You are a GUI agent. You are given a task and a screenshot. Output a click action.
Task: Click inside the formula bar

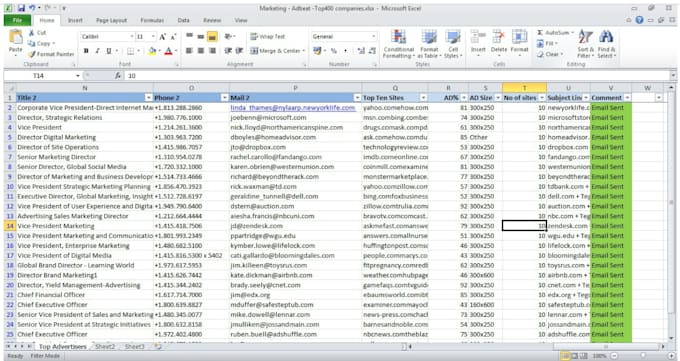[x=397, y=76]
